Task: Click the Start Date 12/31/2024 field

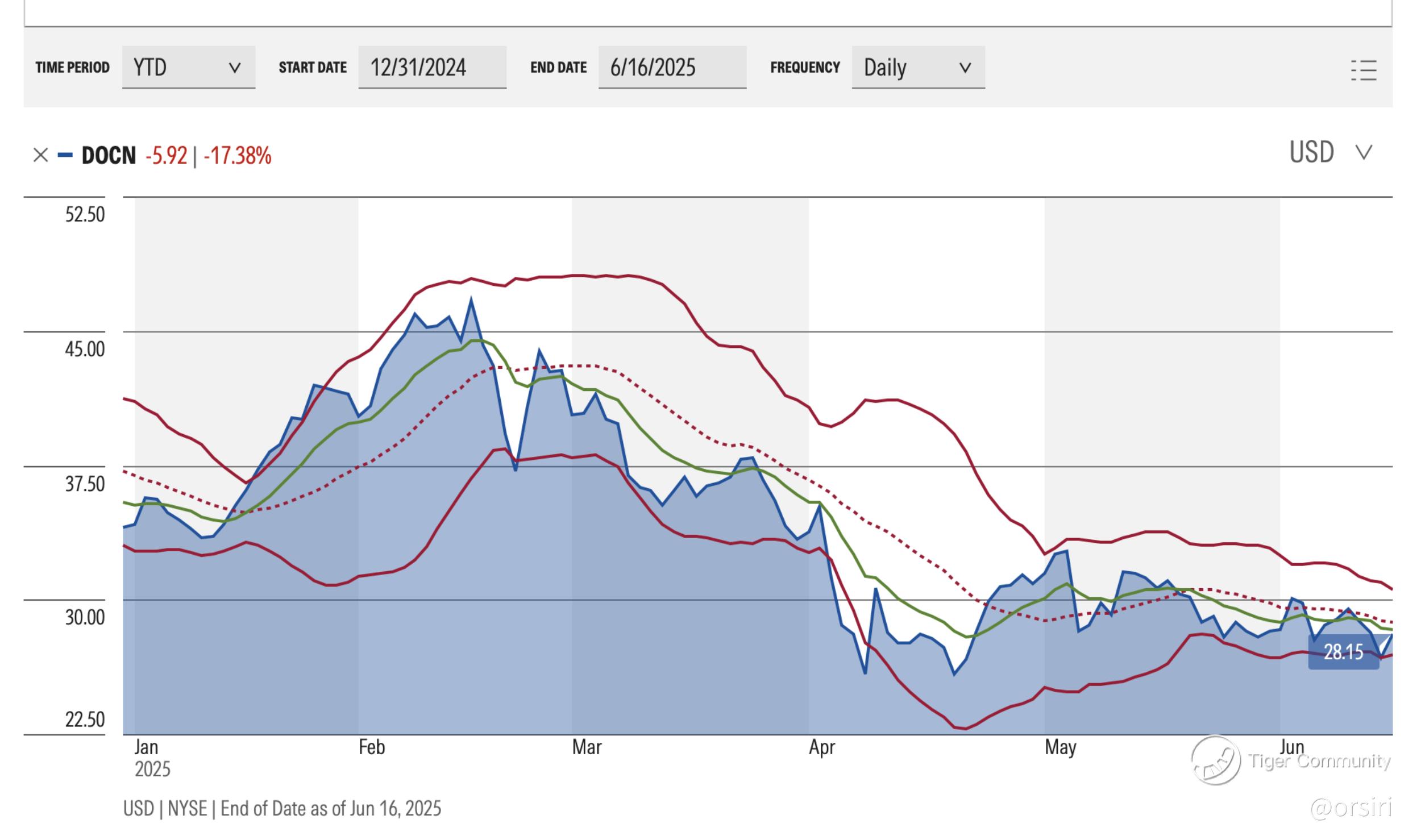Action: [x=432, y=67]
